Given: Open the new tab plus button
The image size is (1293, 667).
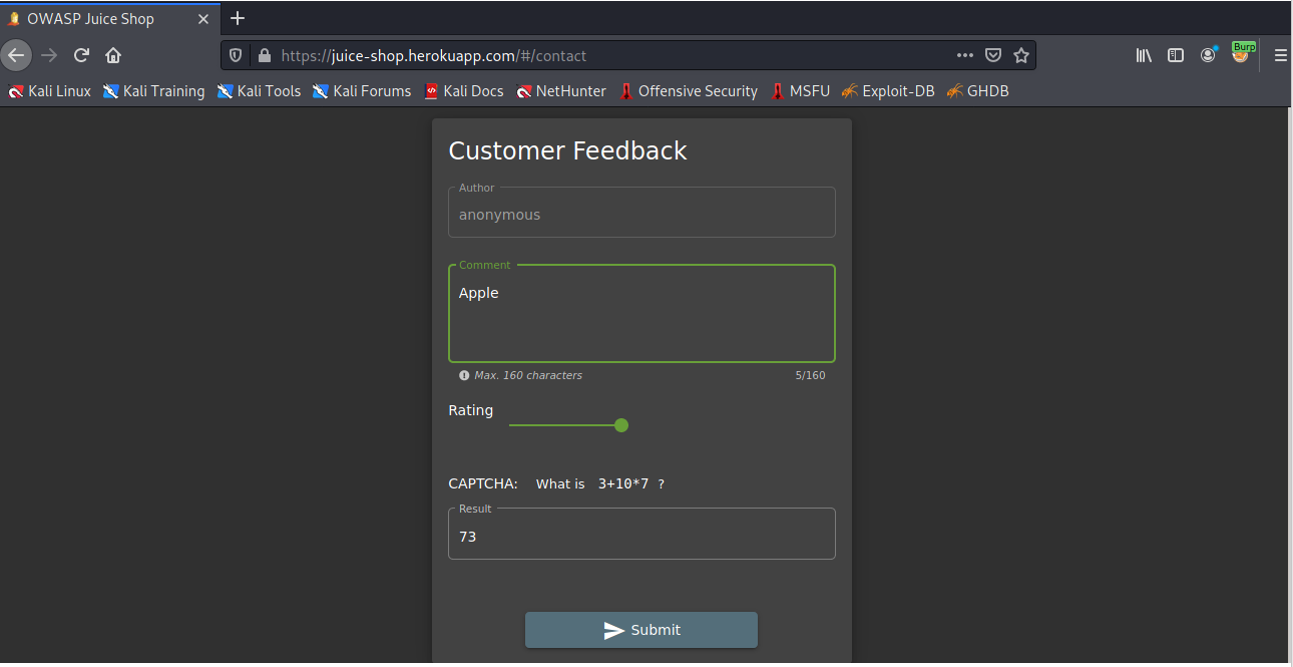Looking at the screenshot, I should [237, 18].
